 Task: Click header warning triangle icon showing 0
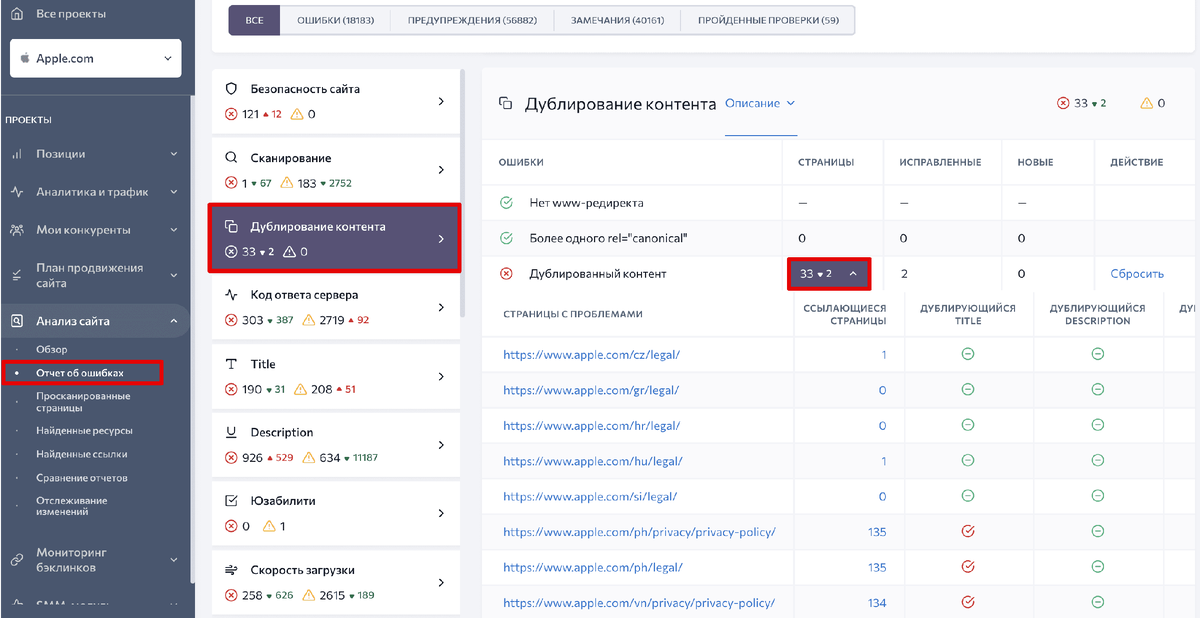coord(1146,103)
